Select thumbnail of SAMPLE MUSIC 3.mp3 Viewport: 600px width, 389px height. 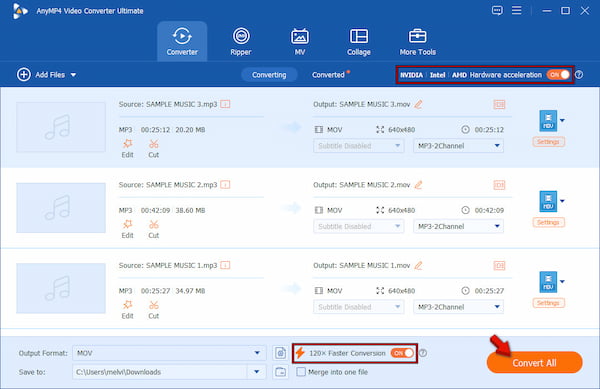(61, 127)
